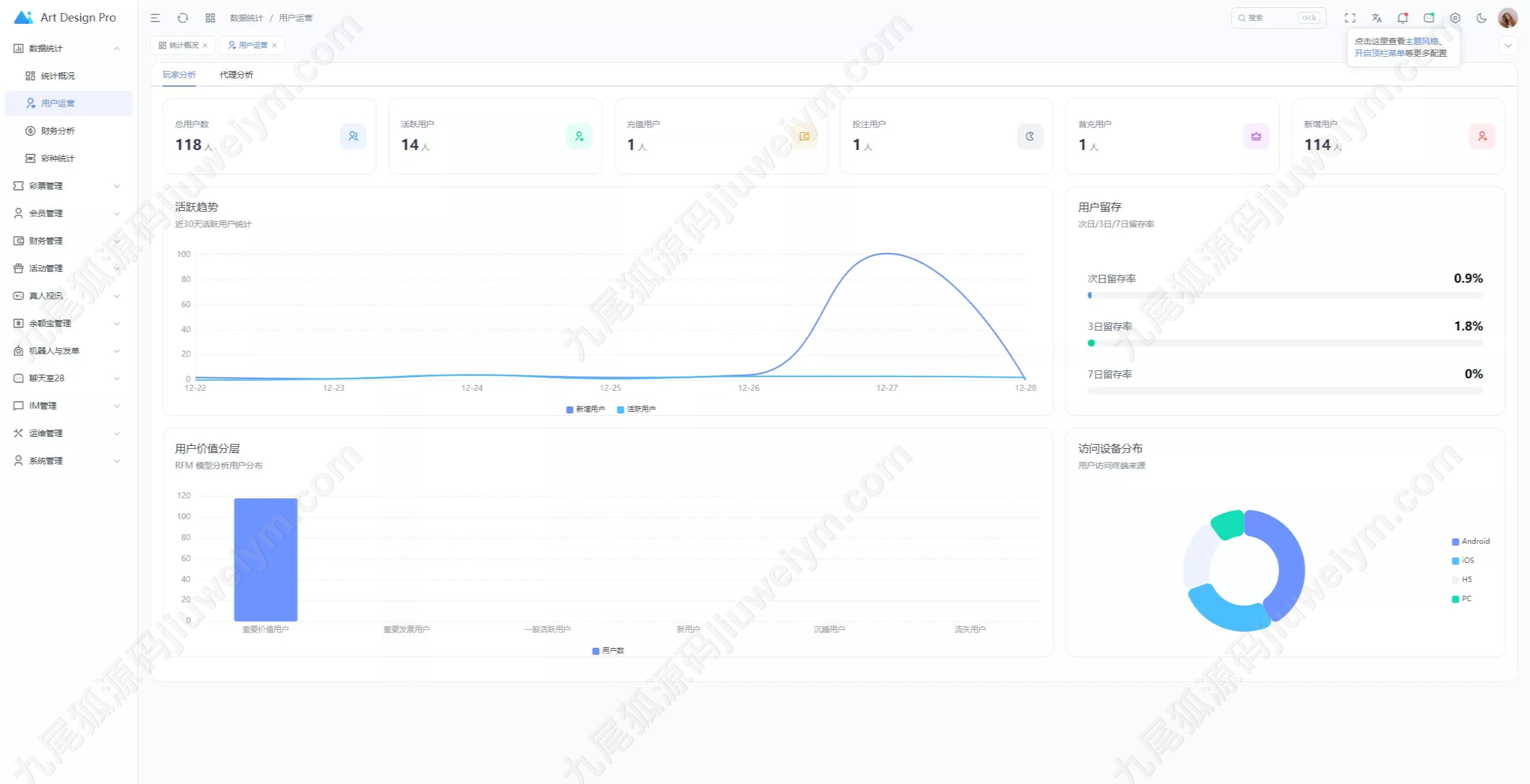Collapse sidebar with the hamburger menu icon
The height and width of the screenshot is (784, 1530).
click(155, 18)
